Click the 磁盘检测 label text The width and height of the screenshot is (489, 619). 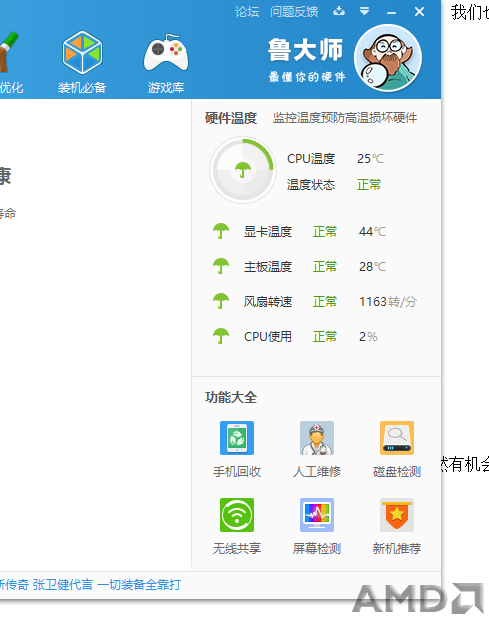tap(397, 471)
